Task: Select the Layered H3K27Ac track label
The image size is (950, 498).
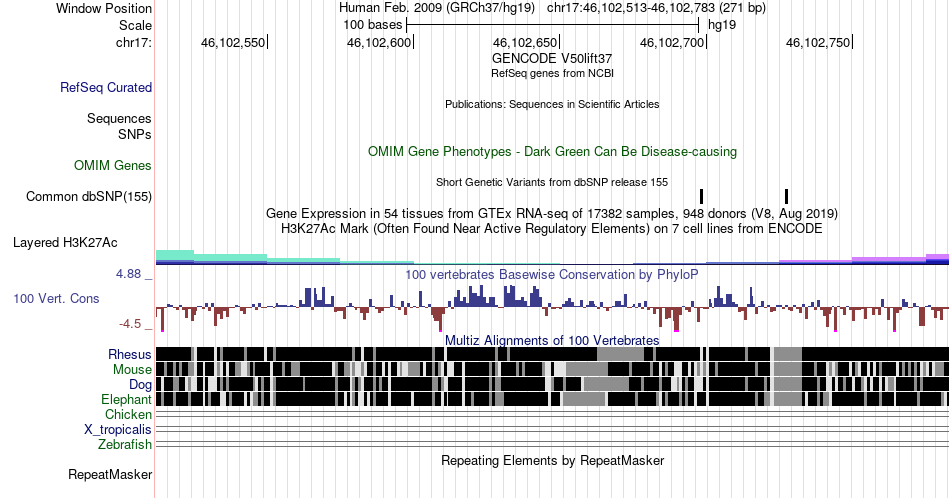Action: click(x=65, y=242)
